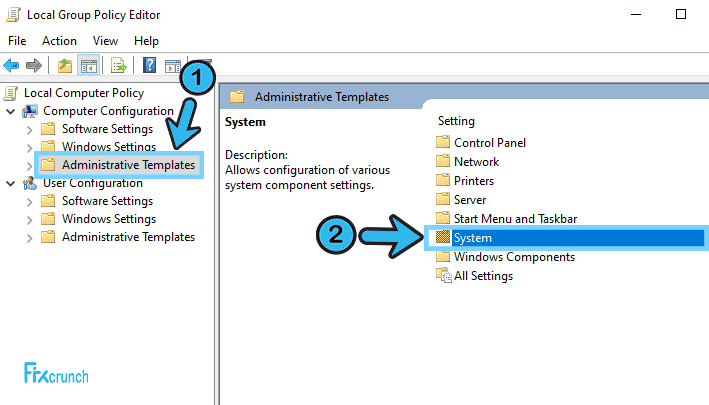
Task: Click the Start Menu and Taskbar folder icon
Action: coord(443,218)
